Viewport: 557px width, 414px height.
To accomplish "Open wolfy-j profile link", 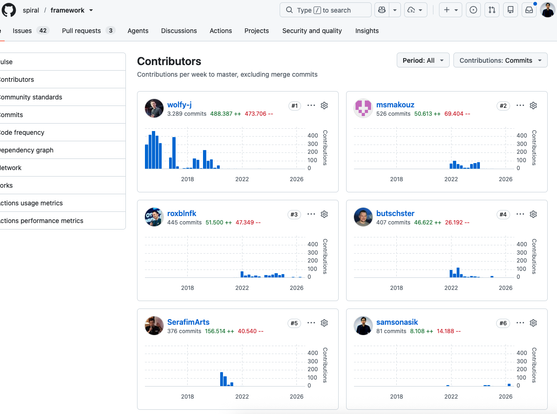I will click(179, 104).
